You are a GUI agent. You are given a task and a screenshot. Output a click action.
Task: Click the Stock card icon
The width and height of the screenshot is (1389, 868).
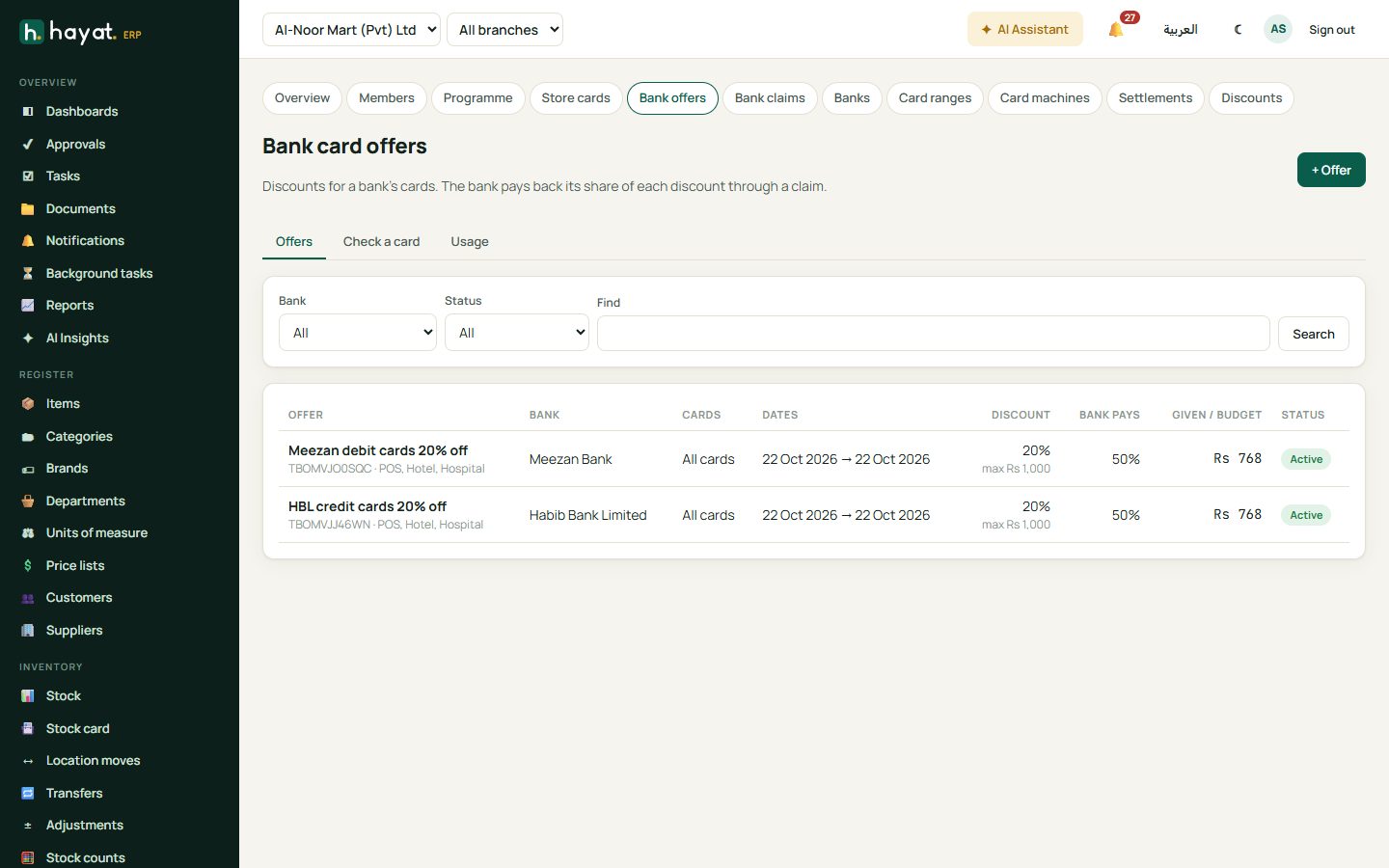pos(28,729)
